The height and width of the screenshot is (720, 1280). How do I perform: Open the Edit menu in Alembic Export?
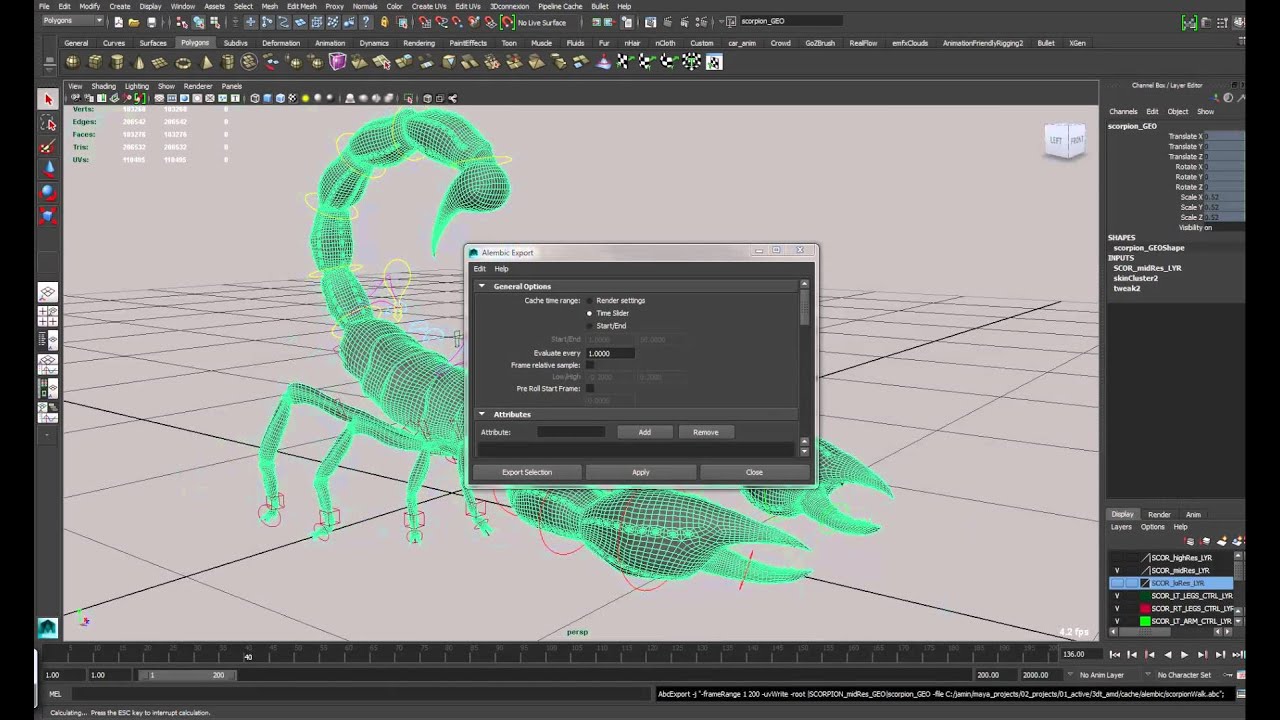(x=480, y=269)
